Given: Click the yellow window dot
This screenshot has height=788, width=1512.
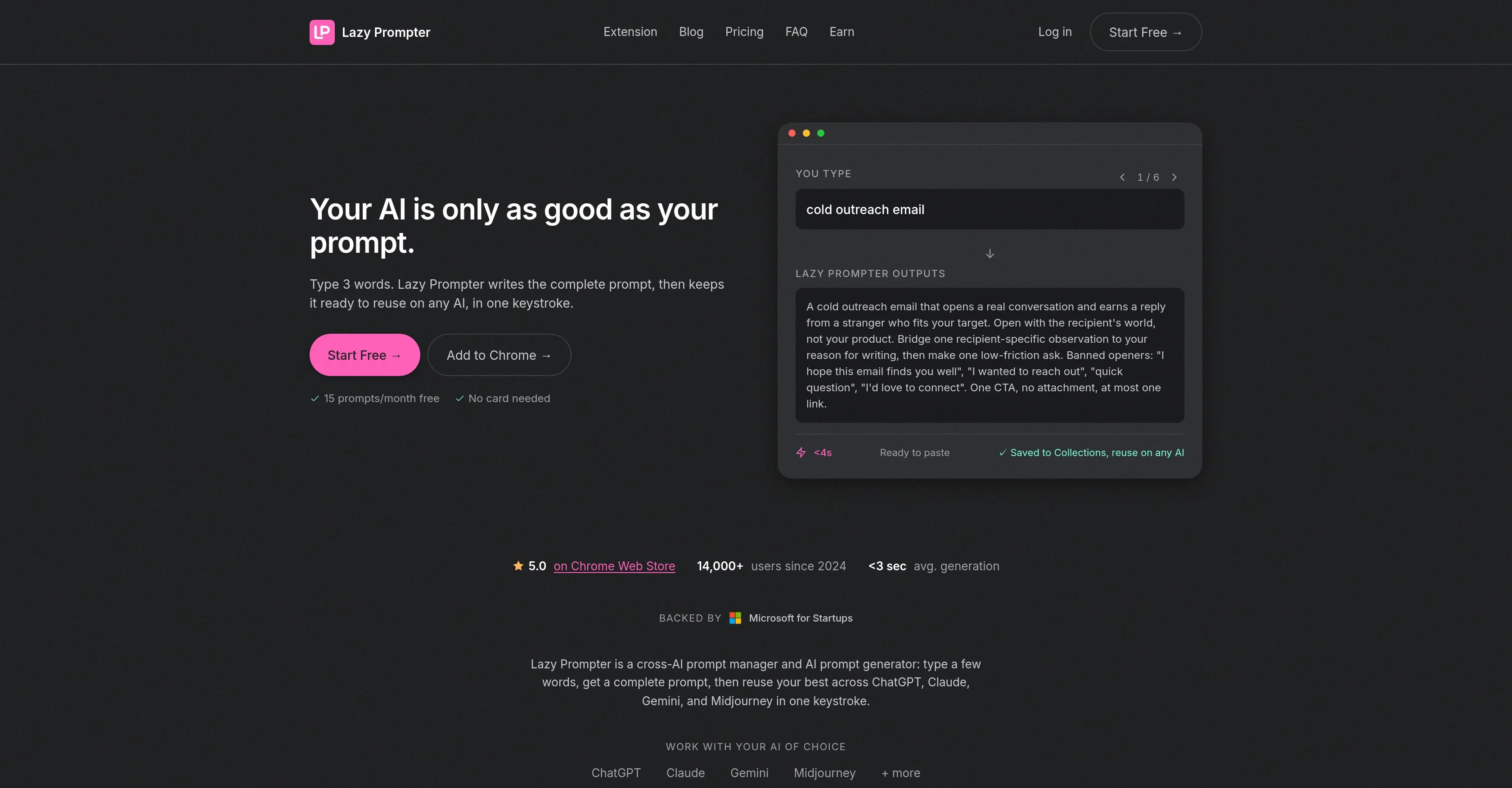Looking at the screenshot, I should click(806, 133).
